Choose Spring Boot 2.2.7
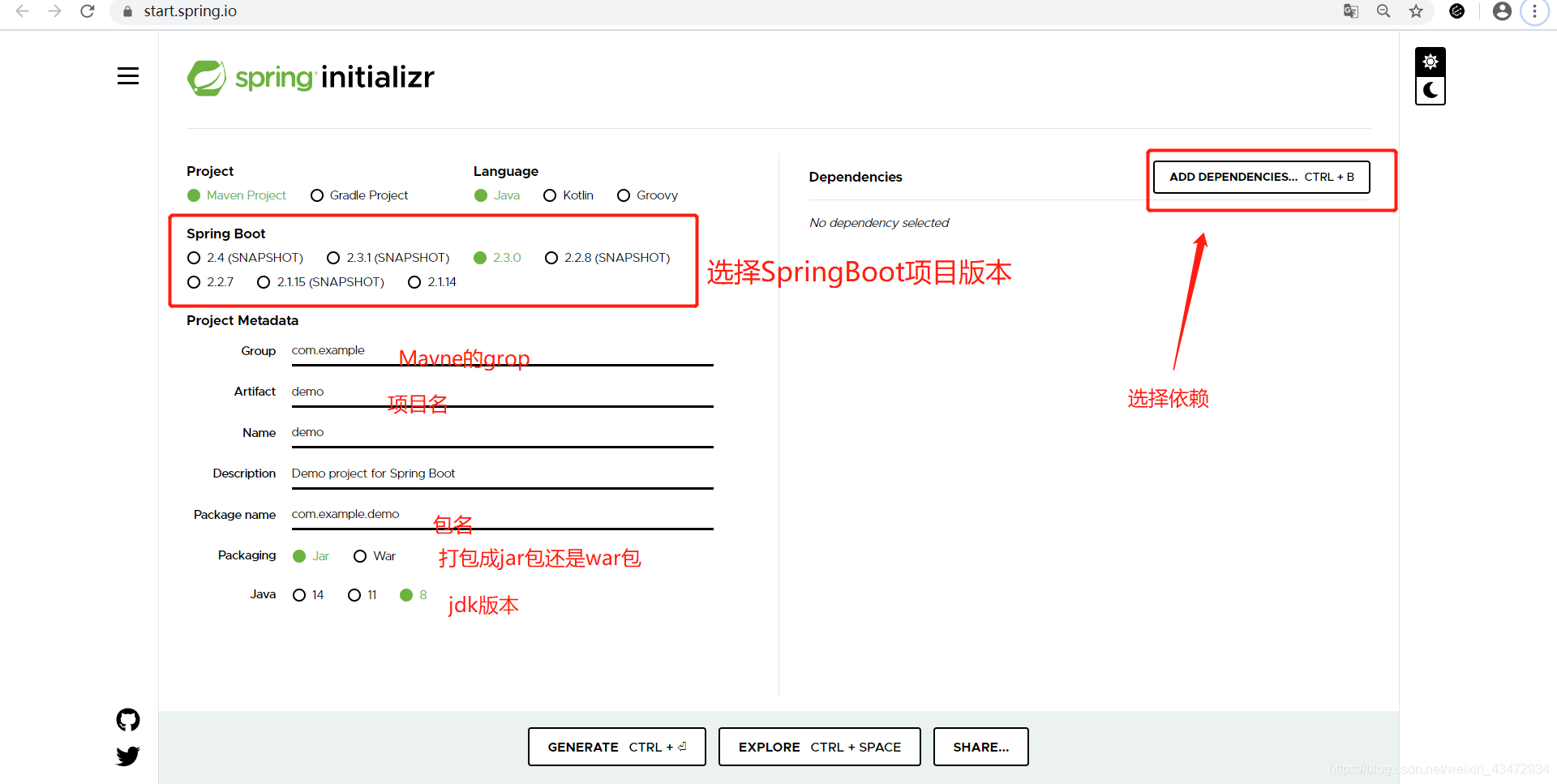Image resolution: width=1557 pixels, height=784 pixels. (210, 282)
